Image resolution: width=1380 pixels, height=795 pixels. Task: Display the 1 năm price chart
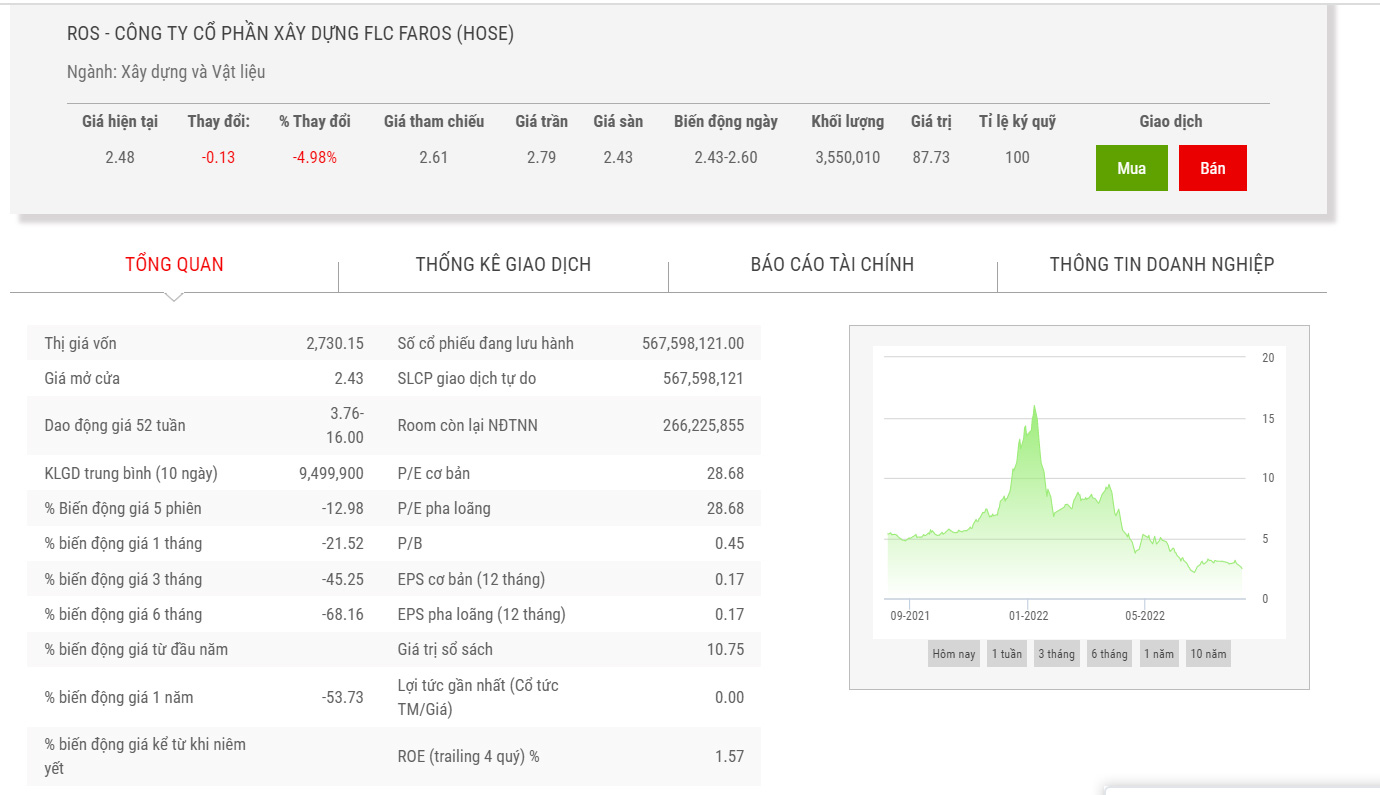(1159, 654)
